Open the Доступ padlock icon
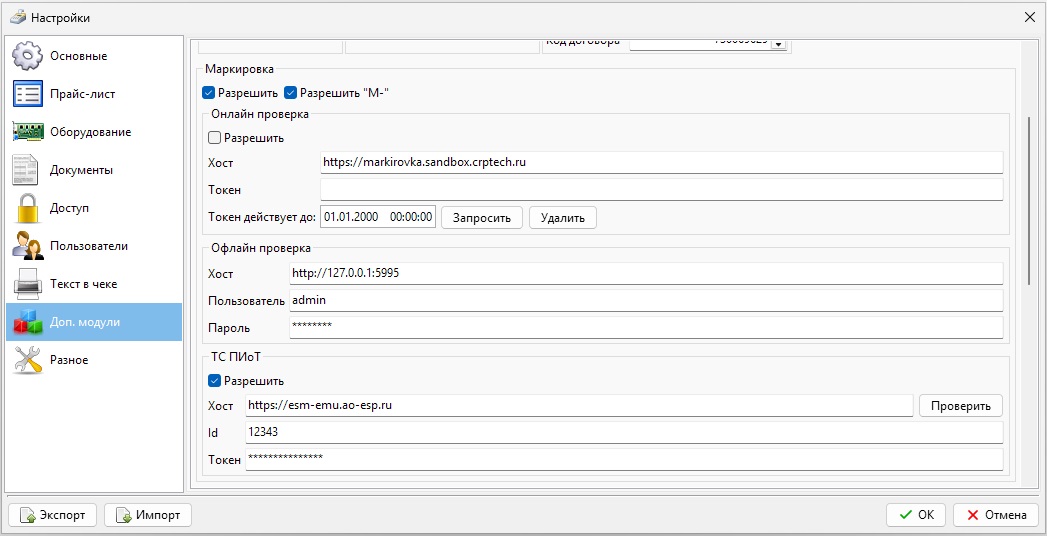The height and width of the screenshot is (536, 1047). coord(28,208)
